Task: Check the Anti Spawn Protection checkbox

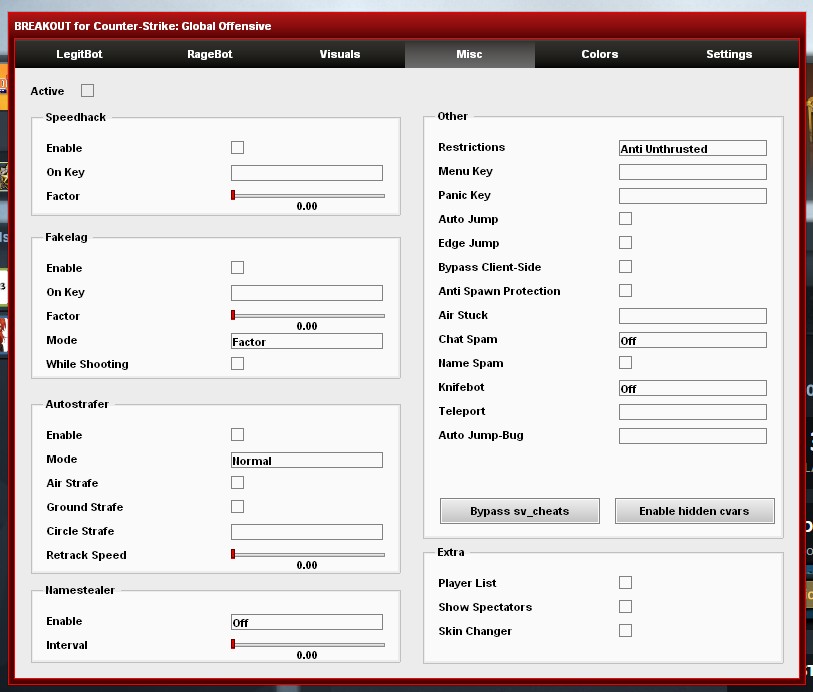Action: (x=625, y=290)
